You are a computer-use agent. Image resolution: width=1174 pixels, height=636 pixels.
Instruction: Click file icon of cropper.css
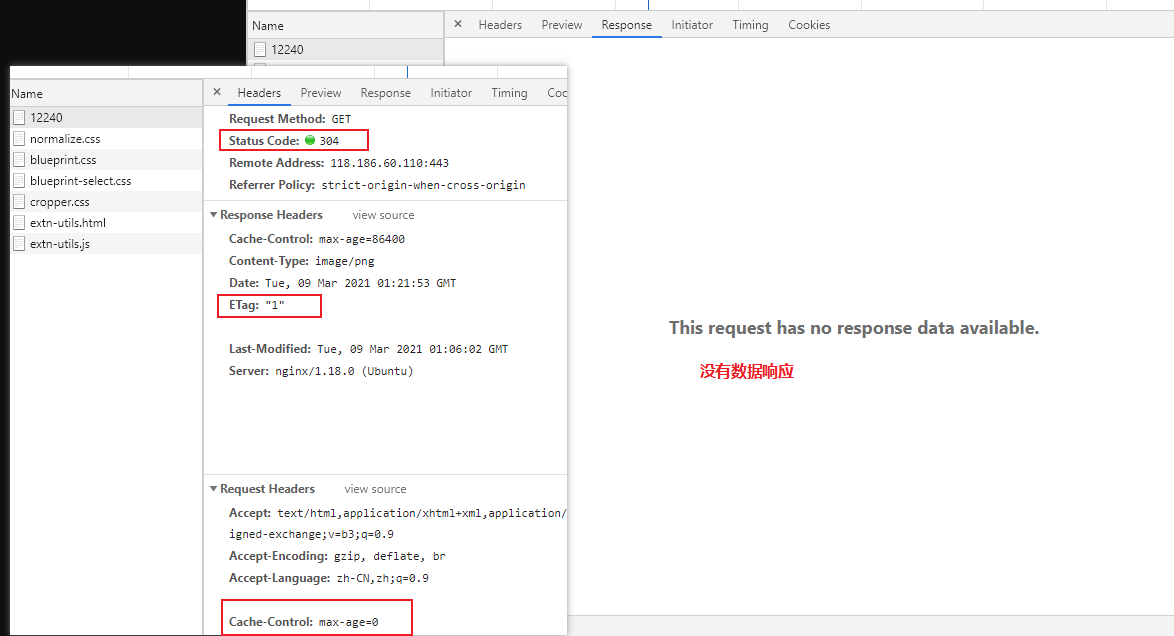point(19,202)
